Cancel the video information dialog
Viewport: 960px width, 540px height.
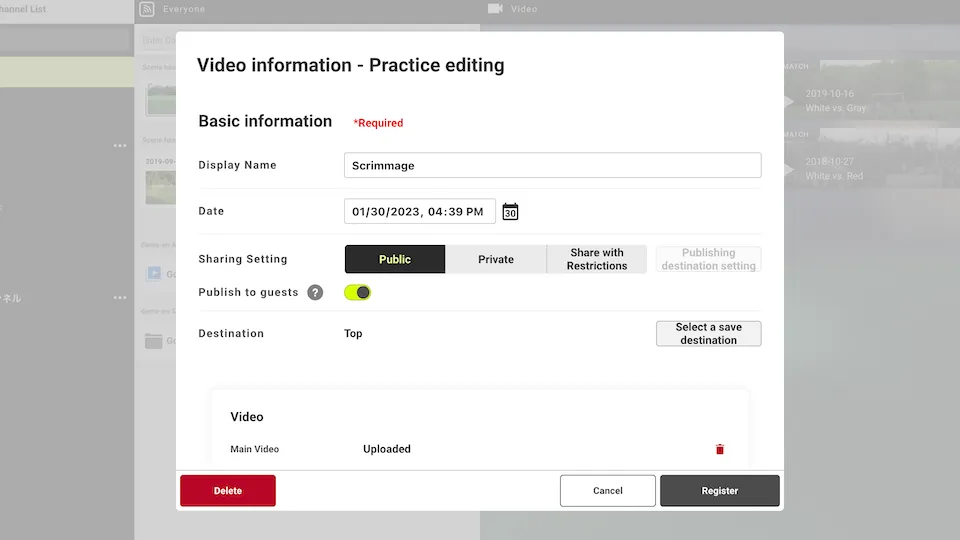pos(607,490)
